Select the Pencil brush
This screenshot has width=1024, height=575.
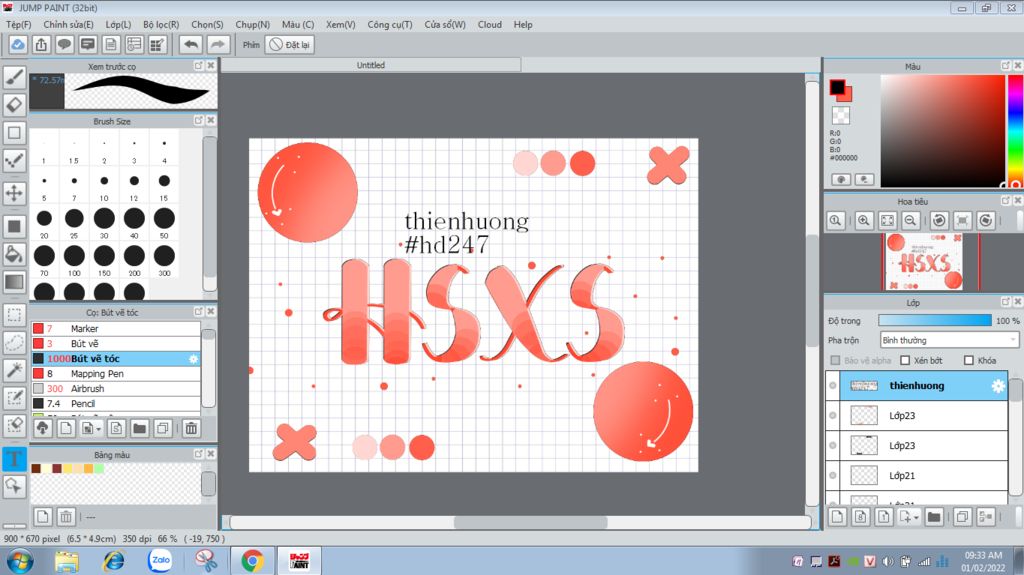pyautogui.click(x=116, y=404)
